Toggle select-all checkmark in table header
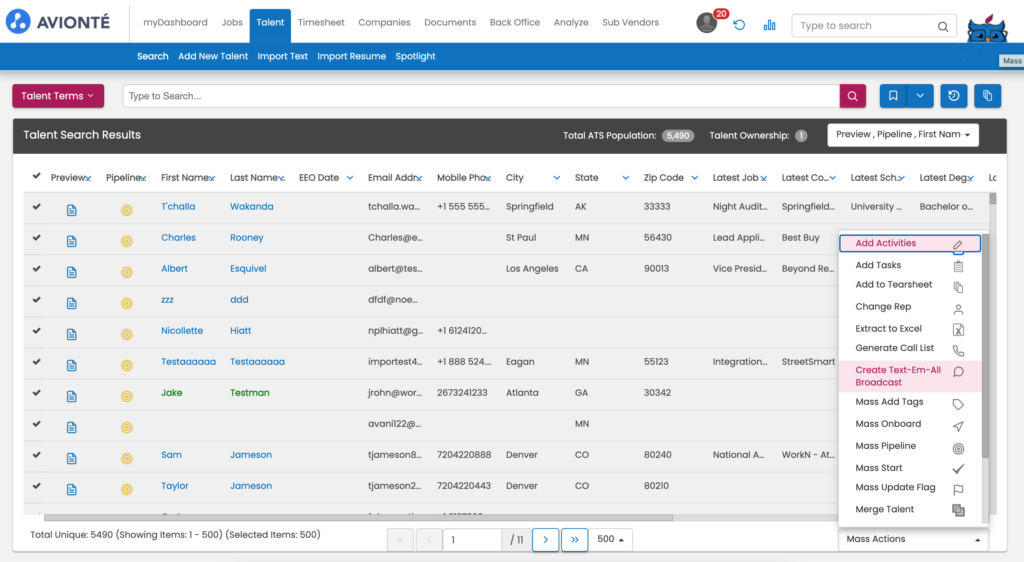 pos(37,177)
